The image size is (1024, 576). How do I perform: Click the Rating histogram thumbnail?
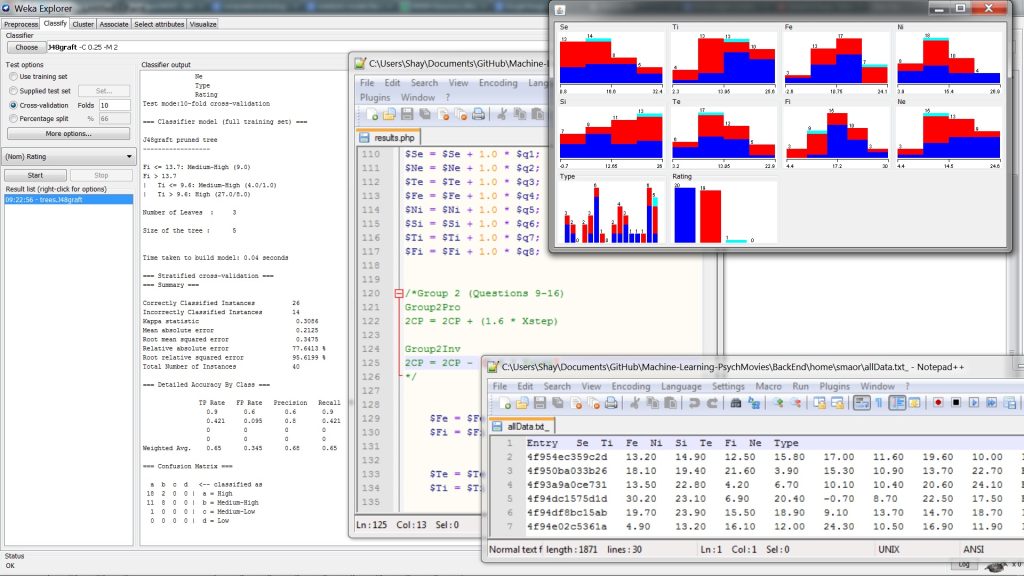(724, 211)
